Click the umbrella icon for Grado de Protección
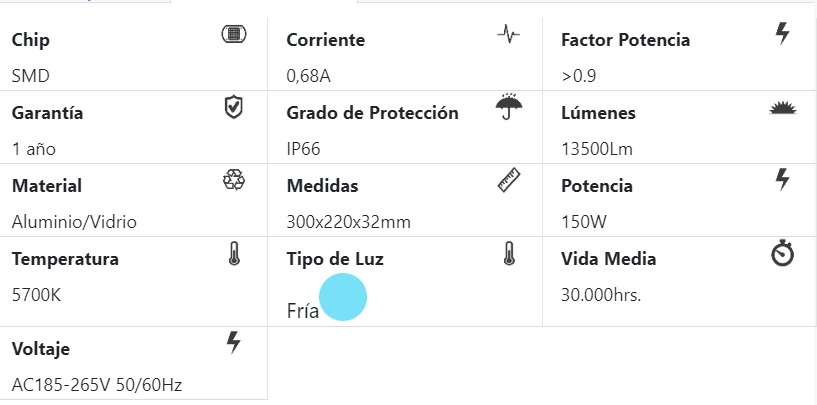The image size is (817, 405). 508,107
